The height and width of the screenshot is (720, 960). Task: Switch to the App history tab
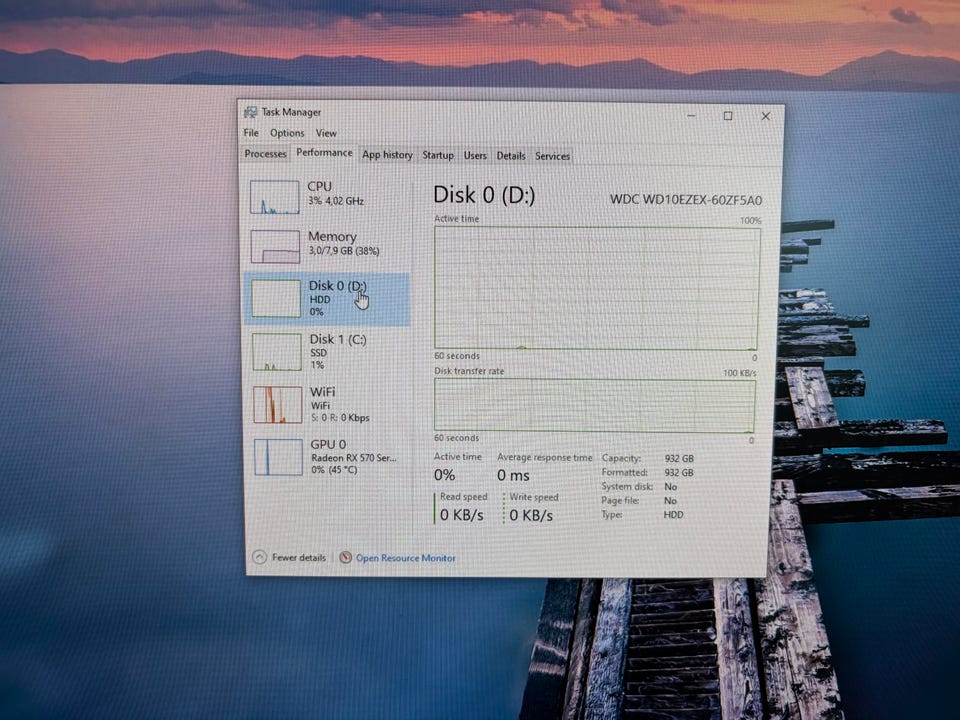coord(387,155)
